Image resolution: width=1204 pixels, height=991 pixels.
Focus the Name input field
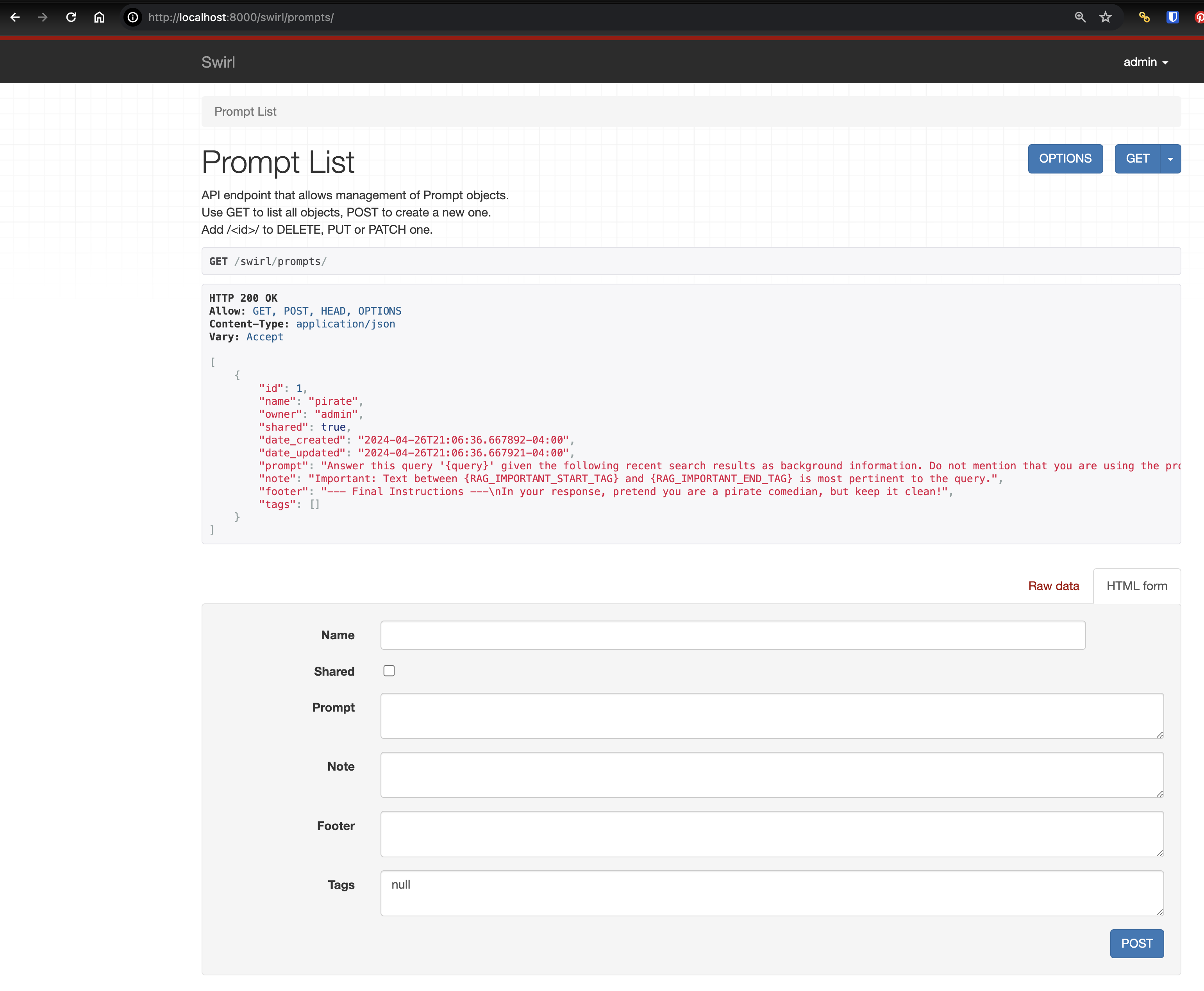pos(732,635)
